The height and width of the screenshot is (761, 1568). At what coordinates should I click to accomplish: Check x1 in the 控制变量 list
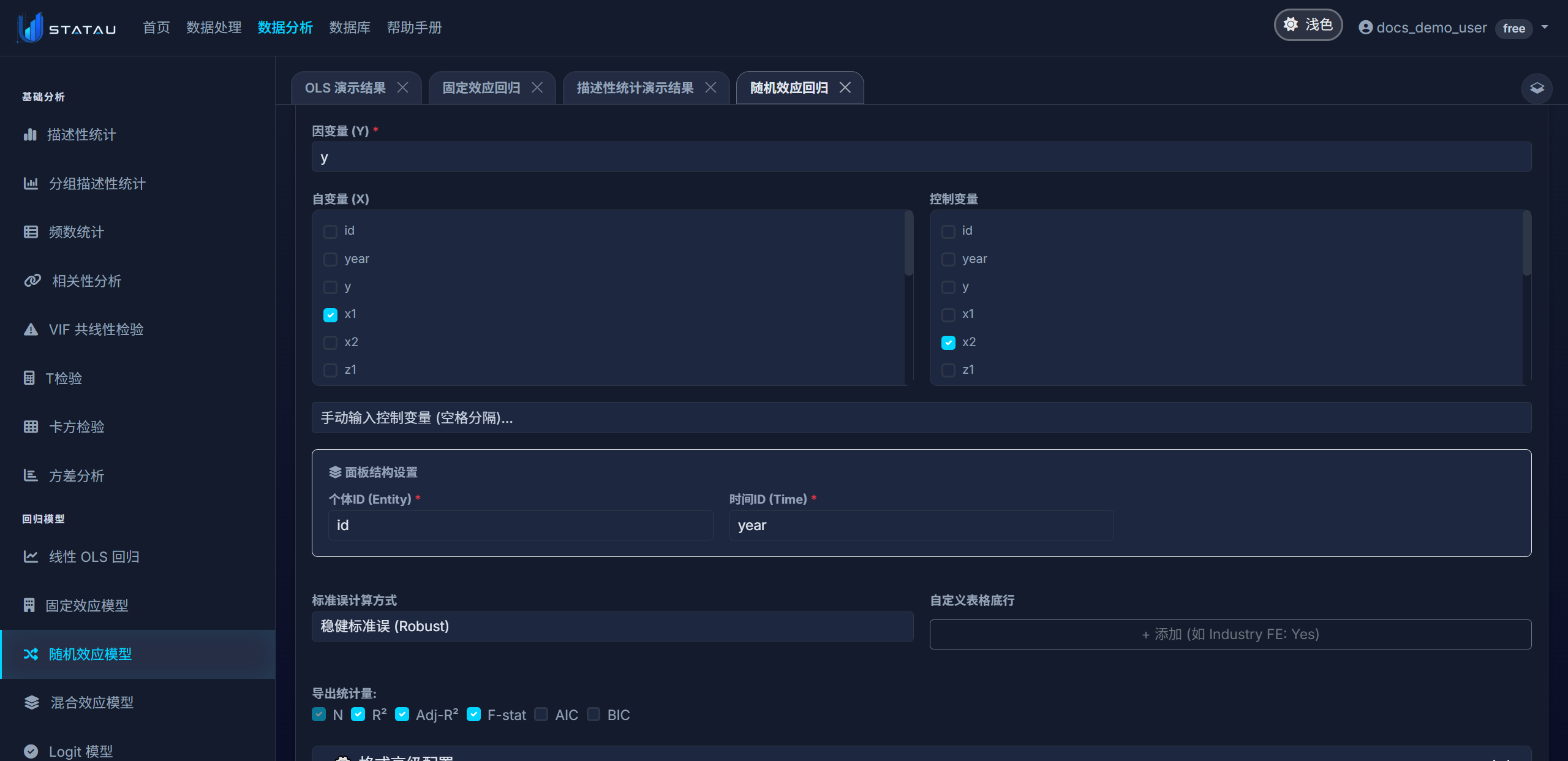point(948,315)
